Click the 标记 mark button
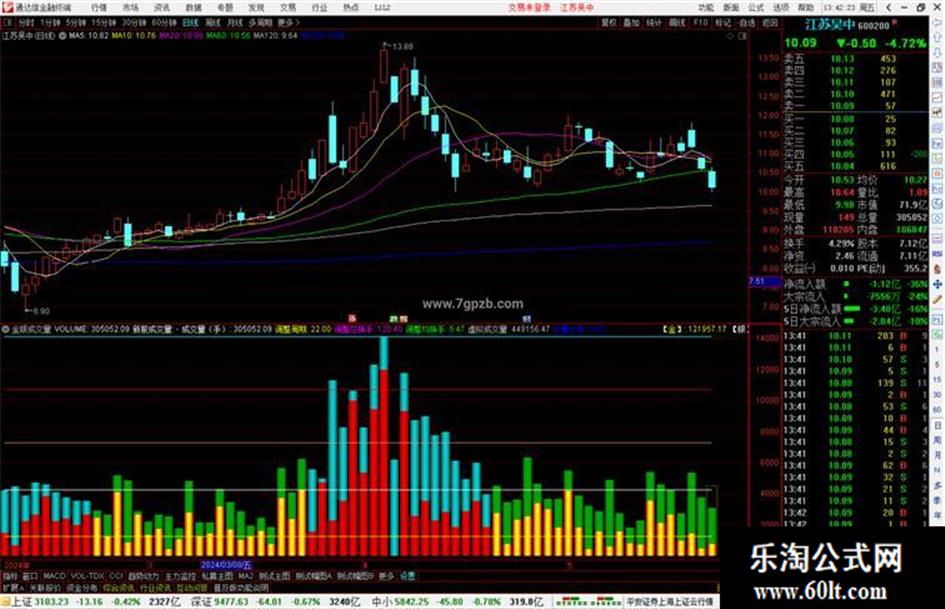This screenshot has height=609, width=945. pyautogui.click(x=723, y=22)
